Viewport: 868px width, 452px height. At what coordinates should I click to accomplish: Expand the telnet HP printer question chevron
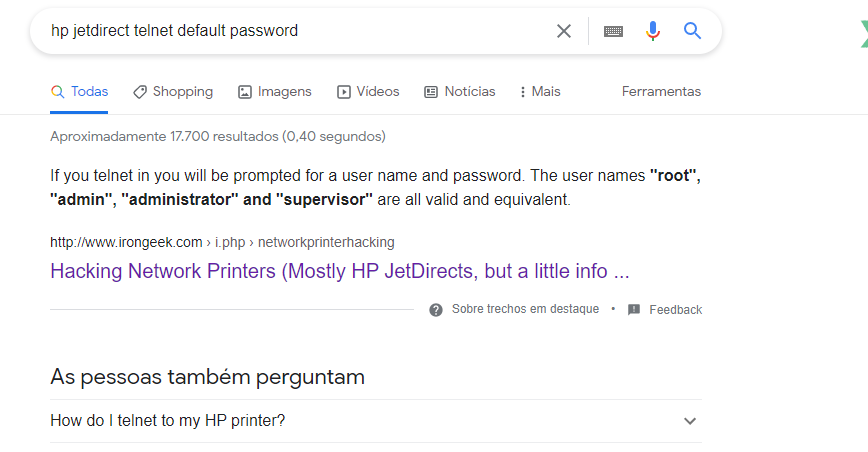pos(689,421)
